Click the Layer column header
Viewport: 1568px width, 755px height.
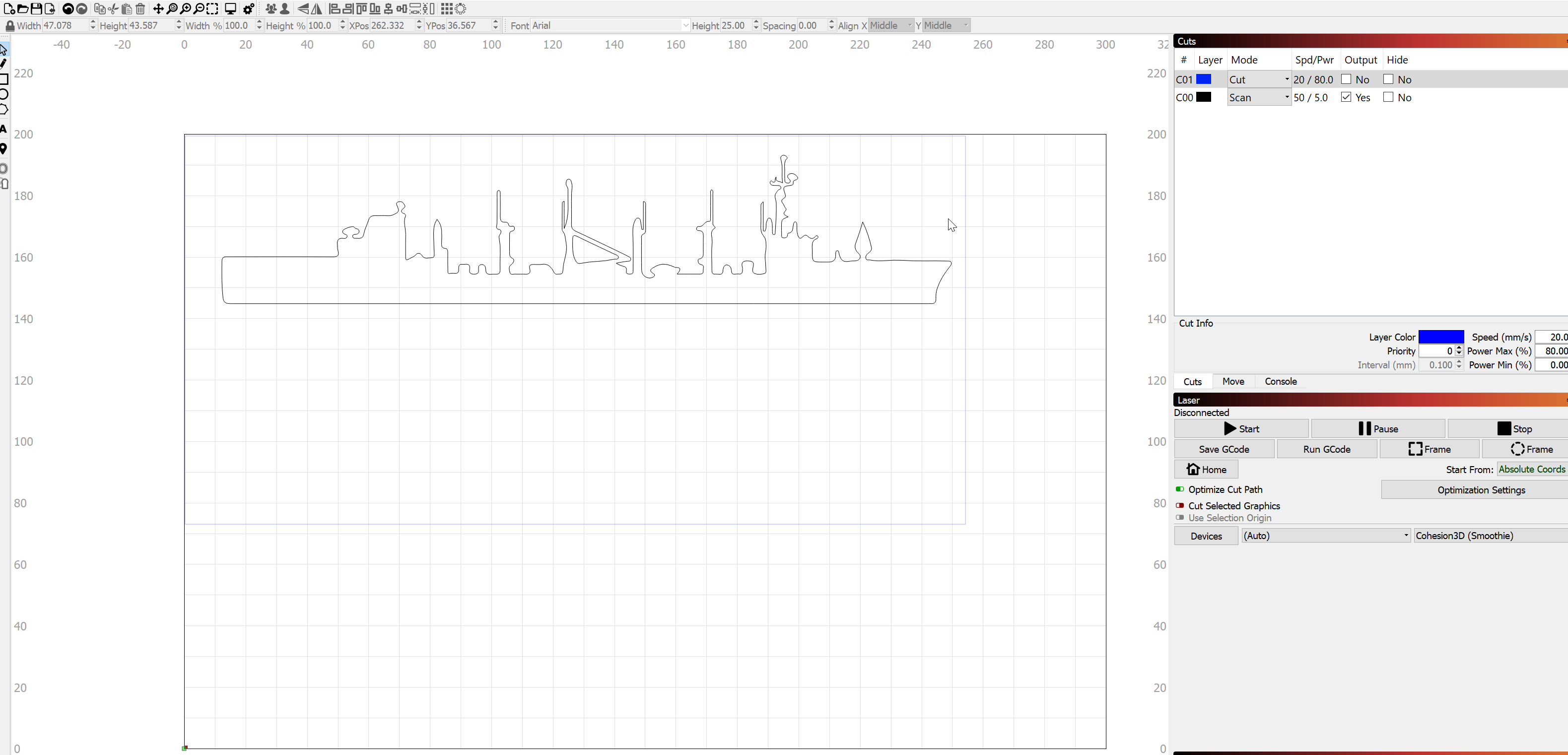click(x=1210, y=60)
